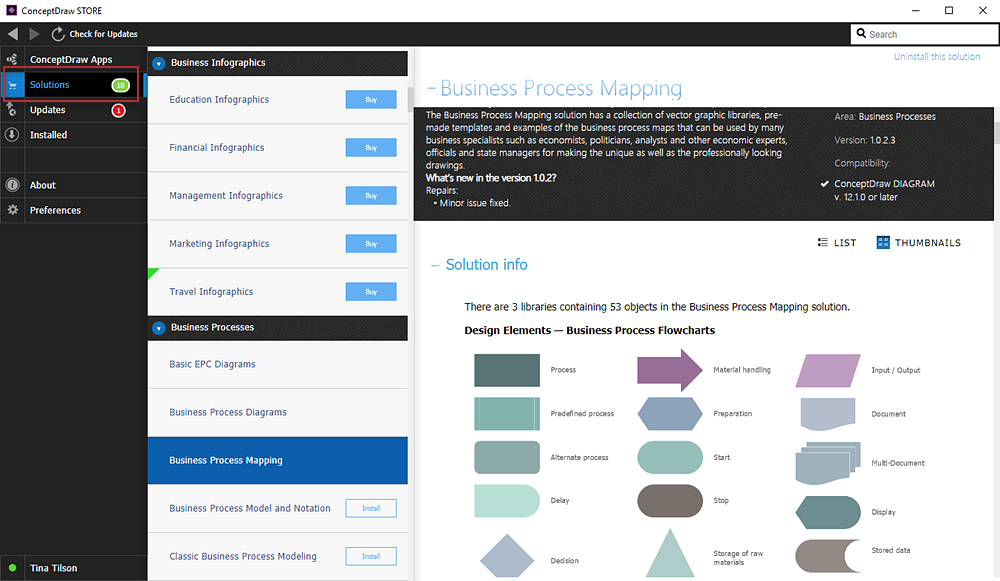Install Business Process Model and Notation

pos(371,508)
